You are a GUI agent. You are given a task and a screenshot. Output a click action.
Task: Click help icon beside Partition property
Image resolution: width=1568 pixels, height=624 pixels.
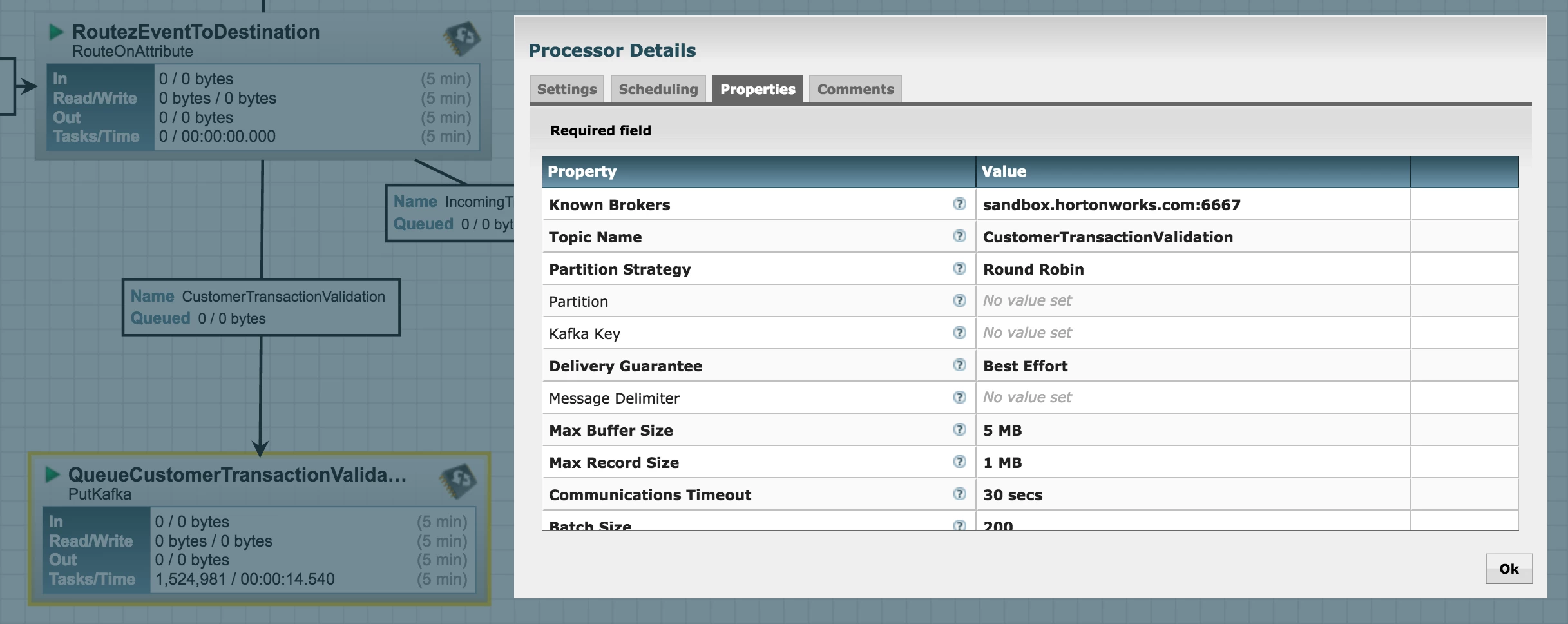tap(959, 300)
